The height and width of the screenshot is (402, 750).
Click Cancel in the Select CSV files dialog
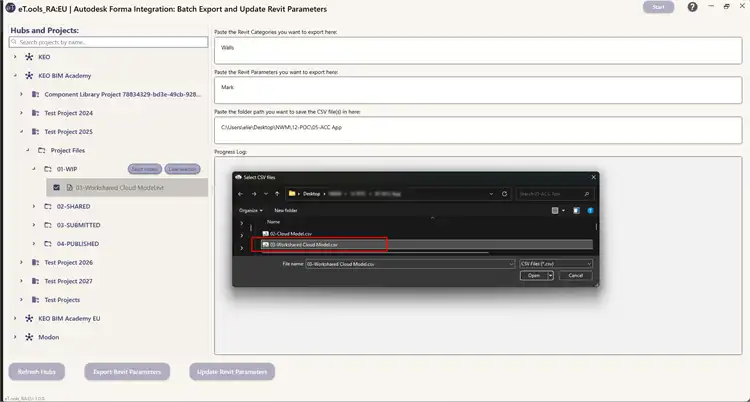(575, 275)
